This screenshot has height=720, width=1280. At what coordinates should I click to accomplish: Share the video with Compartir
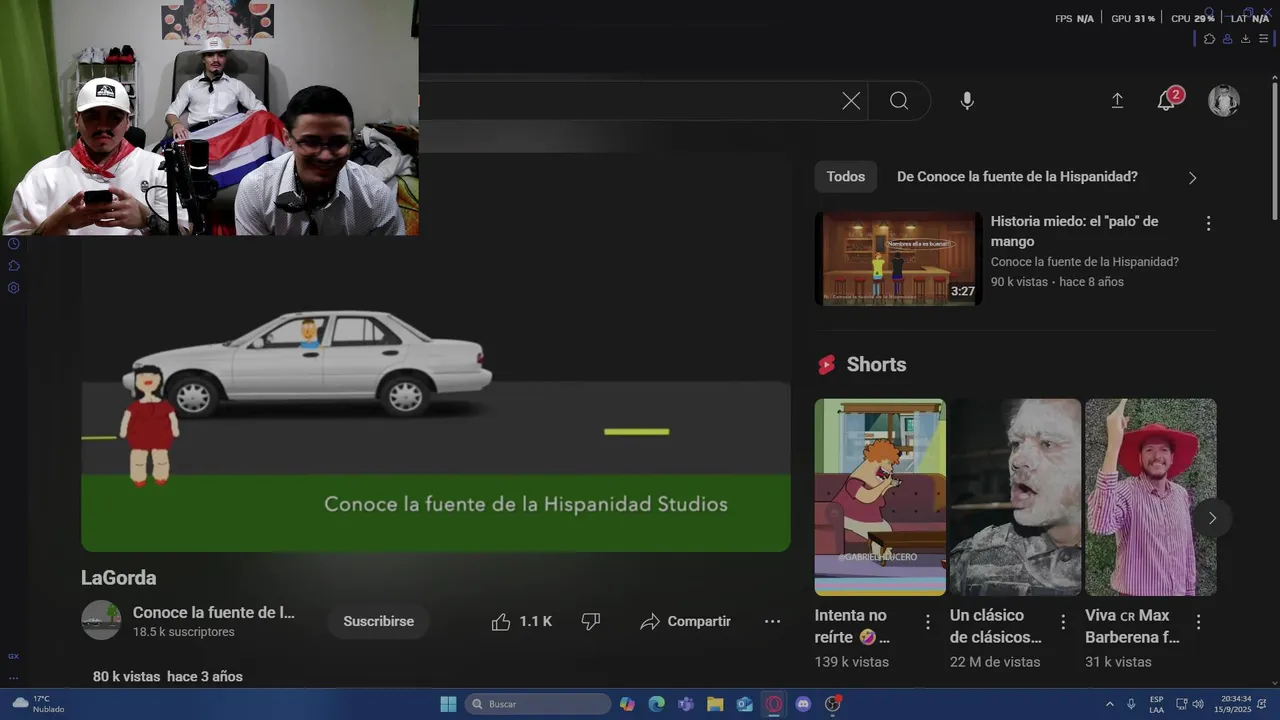(x=686, y=622)
